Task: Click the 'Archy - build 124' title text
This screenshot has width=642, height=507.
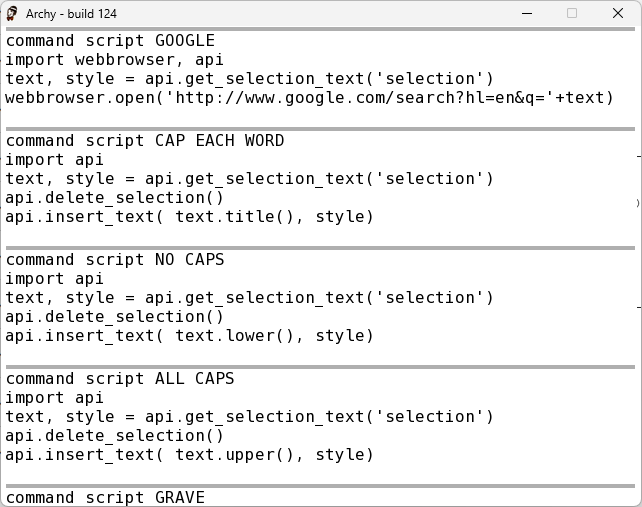Action: [71, 14]
